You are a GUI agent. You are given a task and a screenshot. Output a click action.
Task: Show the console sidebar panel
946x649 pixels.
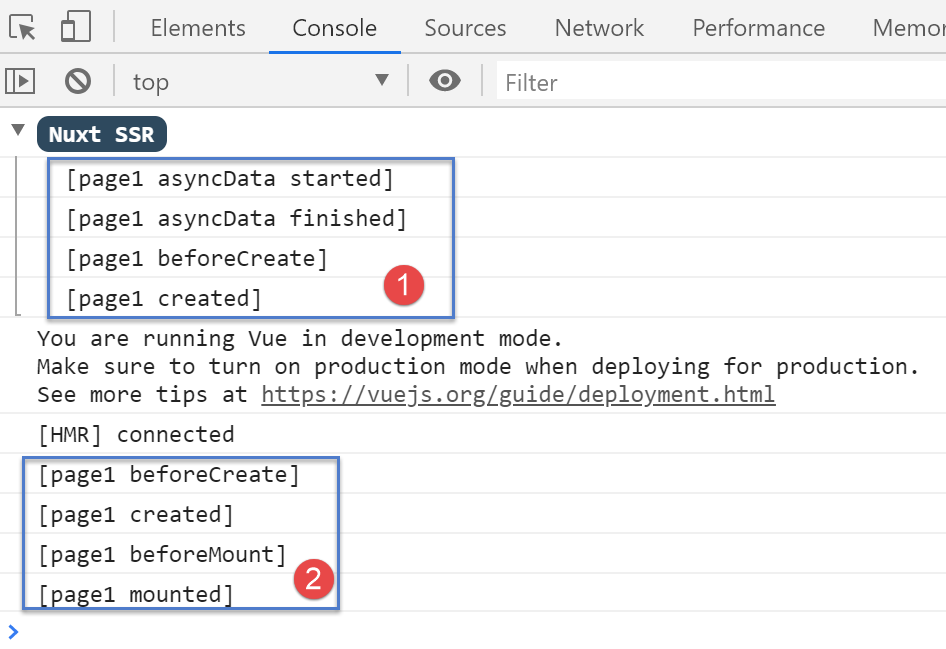20,81
